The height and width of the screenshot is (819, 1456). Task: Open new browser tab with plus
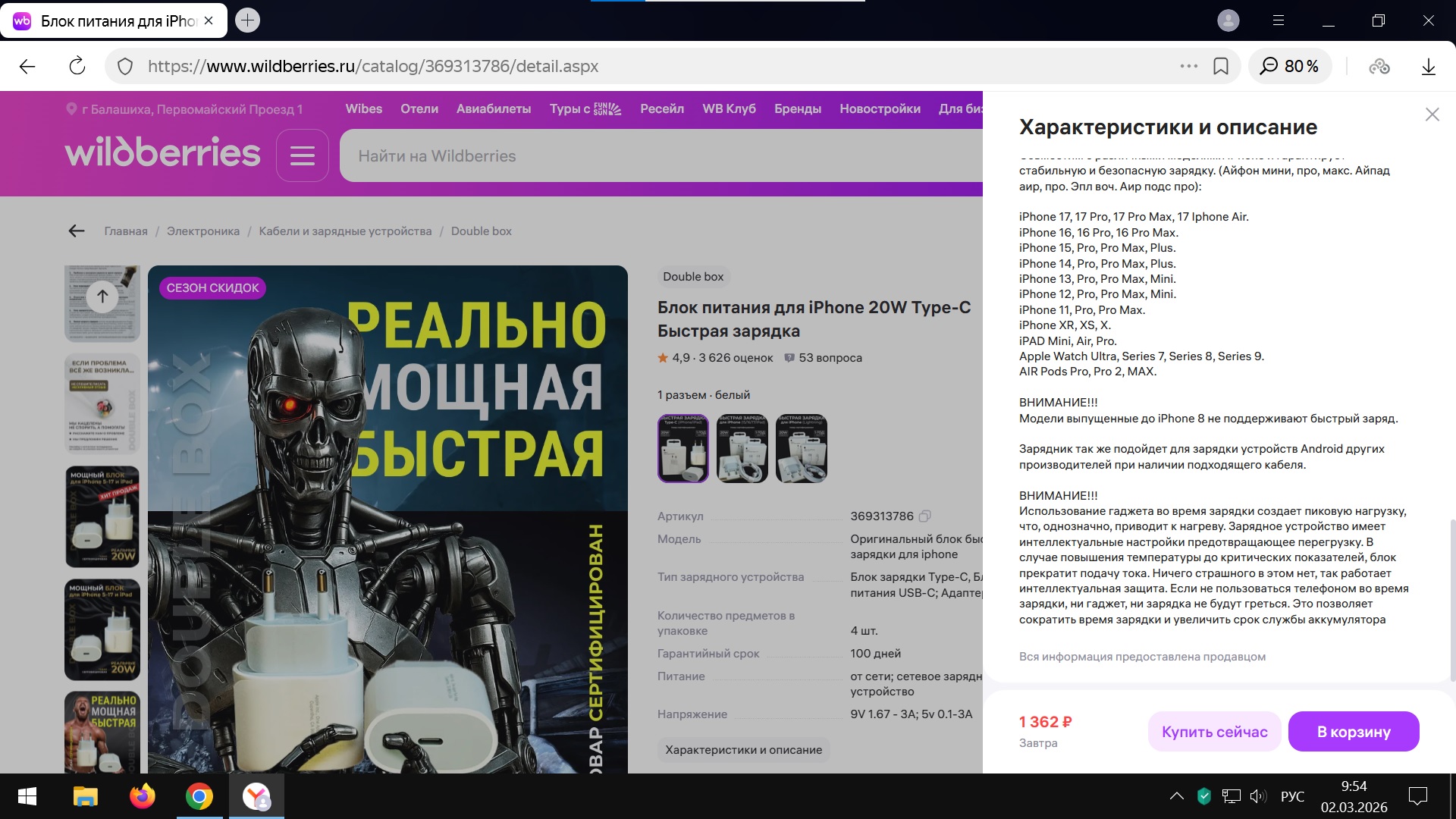tap(247, 20)
